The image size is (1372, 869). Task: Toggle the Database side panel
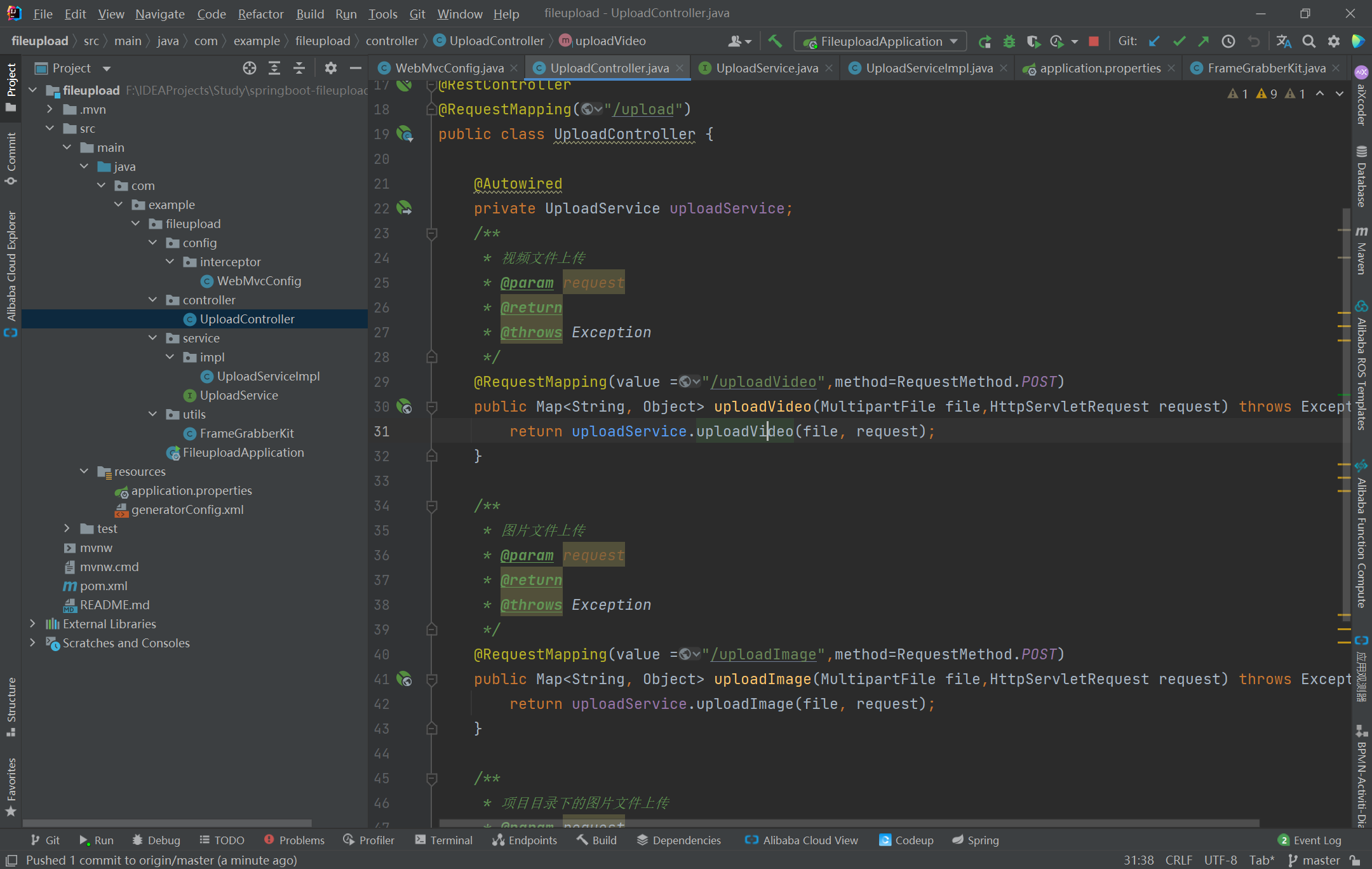click(1361, 177)
